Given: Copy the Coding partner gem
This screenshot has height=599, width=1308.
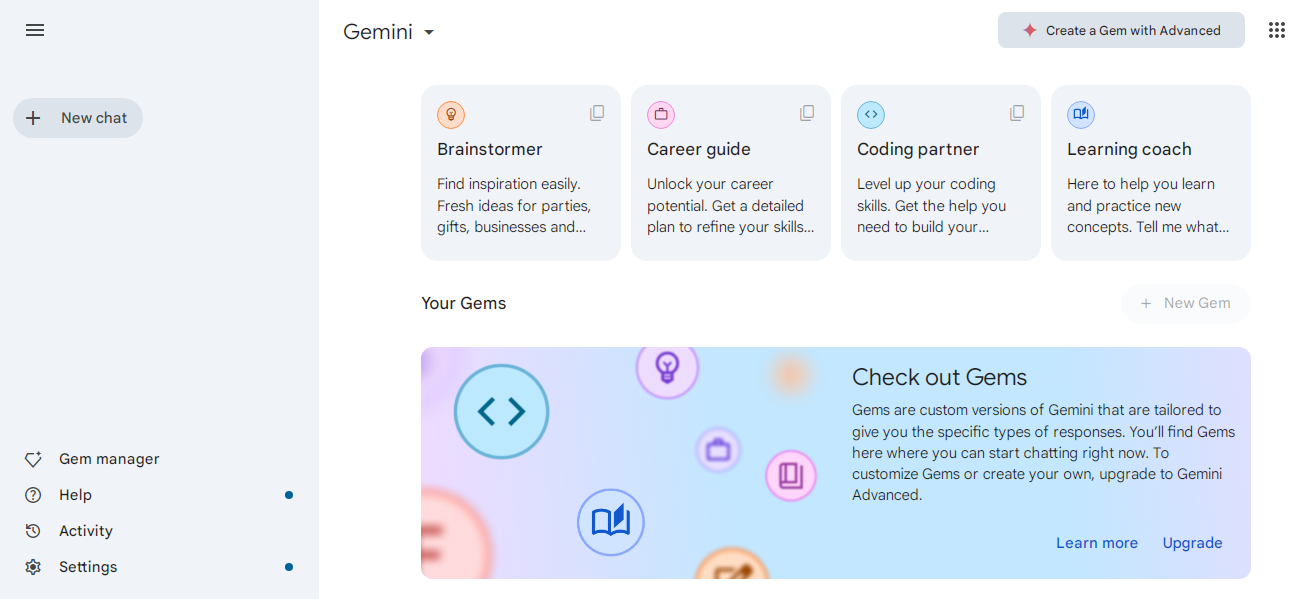Looking at the screenshot, I should pyautogui.click(x=1017, y=113).
